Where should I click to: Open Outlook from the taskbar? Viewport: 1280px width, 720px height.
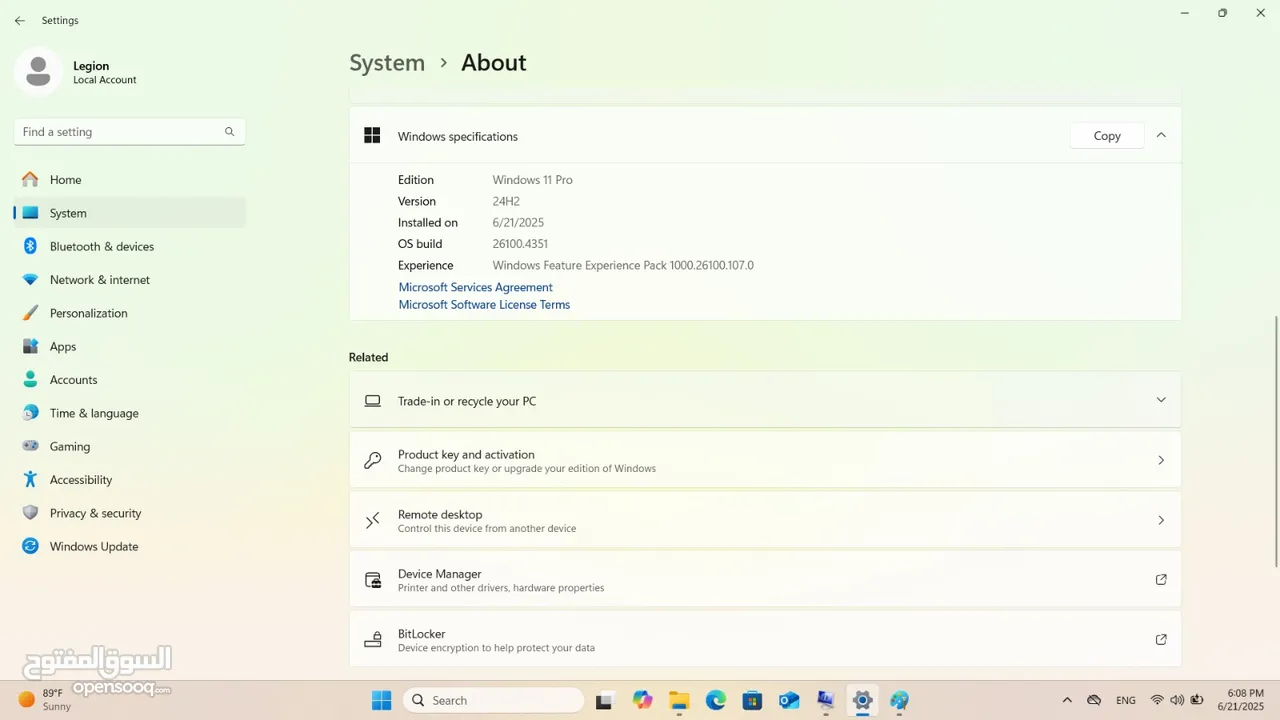point(789,700)
